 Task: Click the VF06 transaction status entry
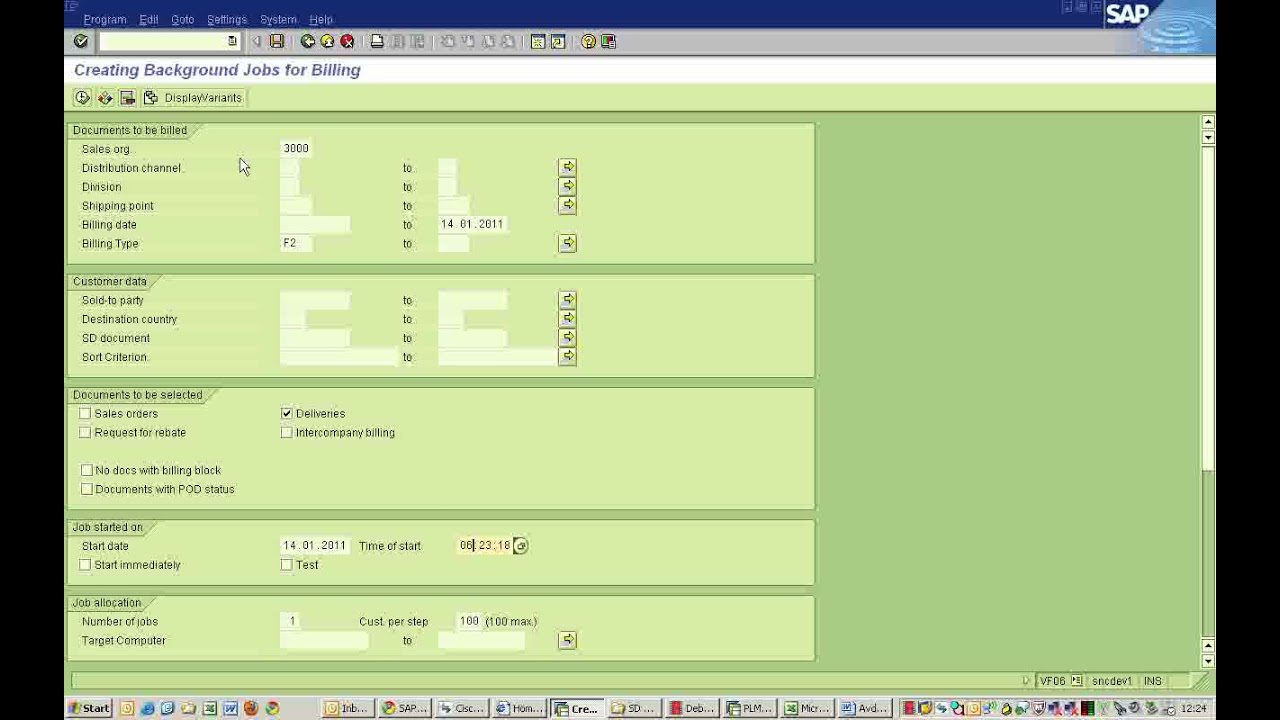[1053, 681]
